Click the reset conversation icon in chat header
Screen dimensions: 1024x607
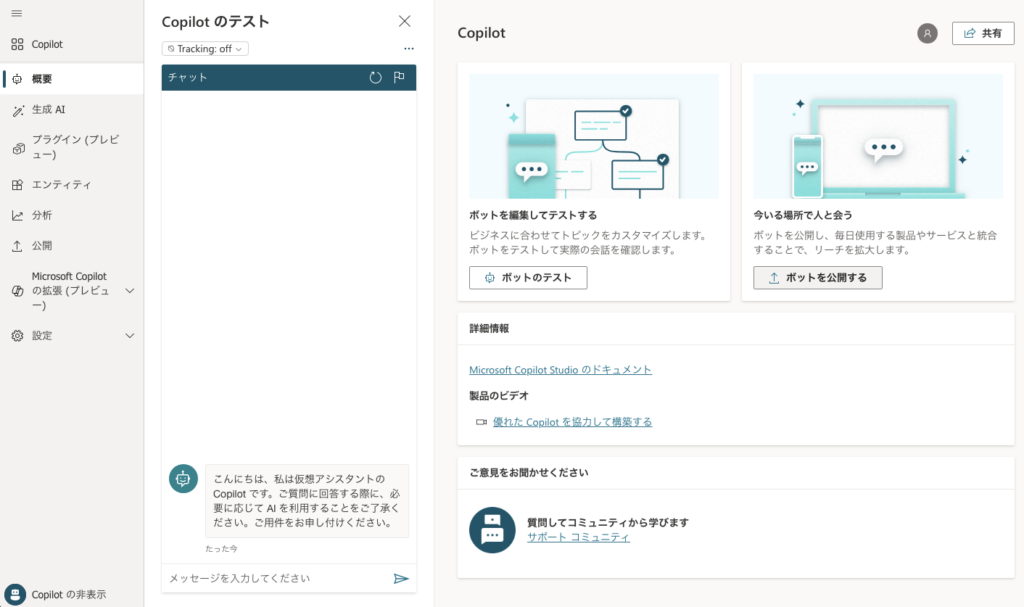(375, 78)
